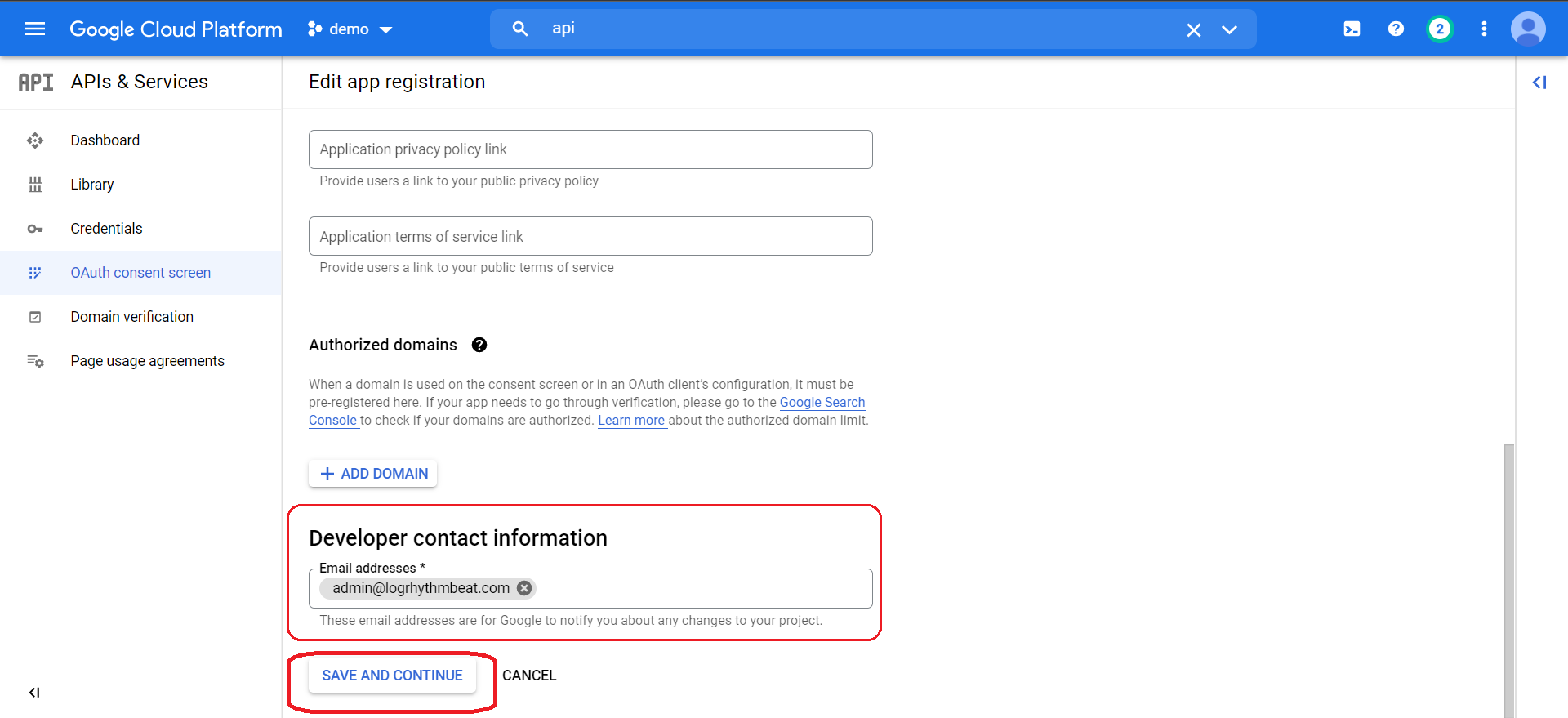Viewport: 1568px width, 718px height.
Task: Click Add Domain button
Action: tap(373, 474)
